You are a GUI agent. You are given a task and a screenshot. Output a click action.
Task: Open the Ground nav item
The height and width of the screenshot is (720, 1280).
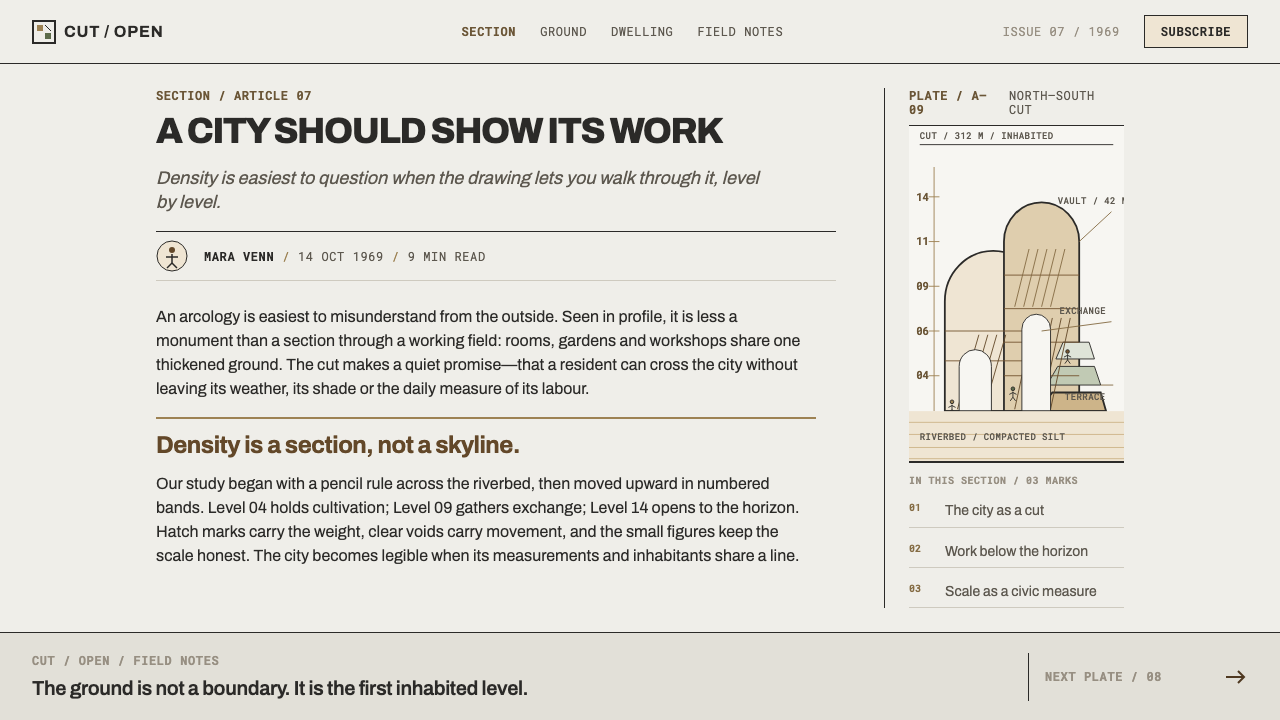pyautogui.click(x=563, y=32)
